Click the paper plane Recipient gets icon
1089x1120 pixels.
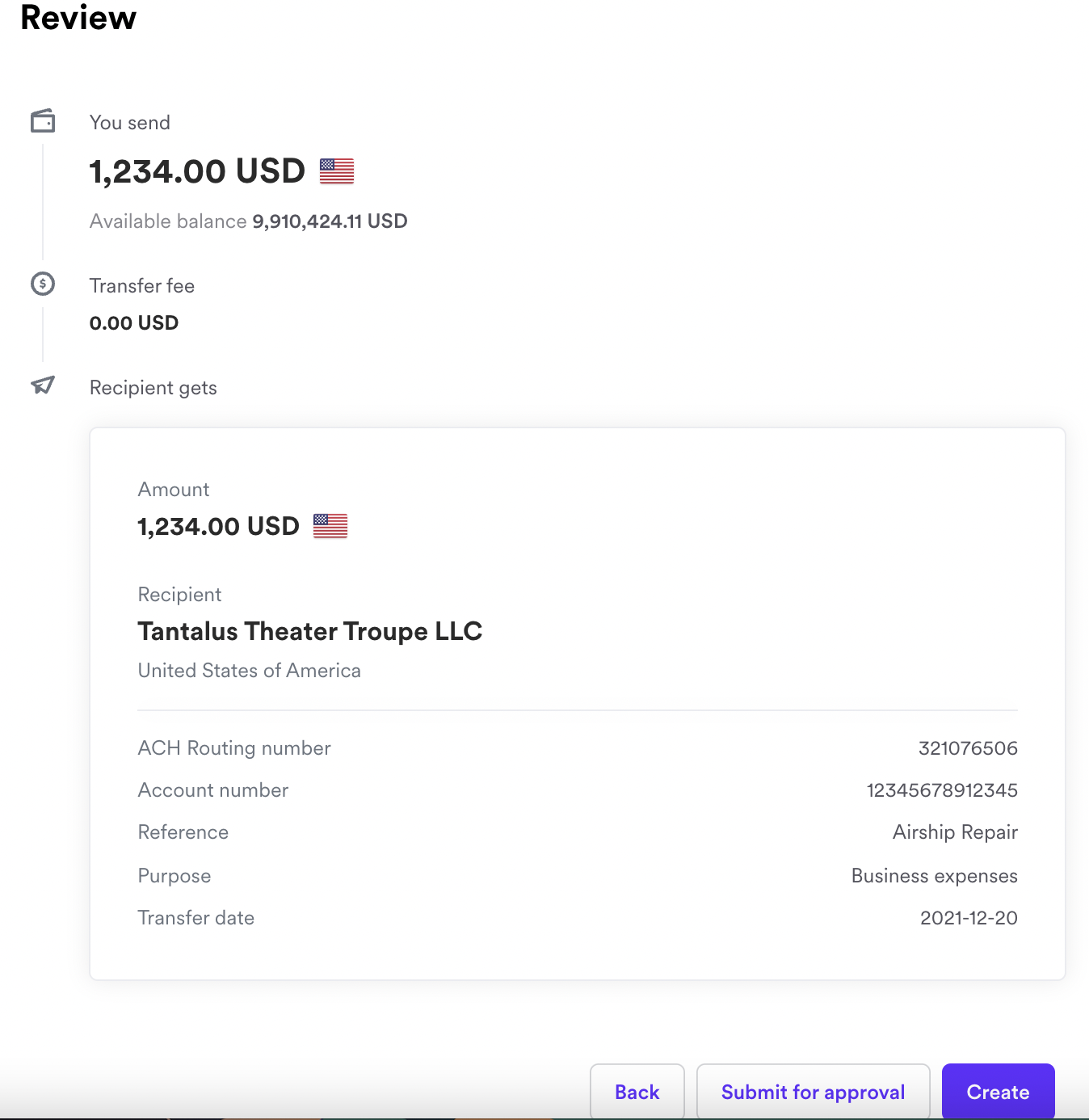coord(43,385)
